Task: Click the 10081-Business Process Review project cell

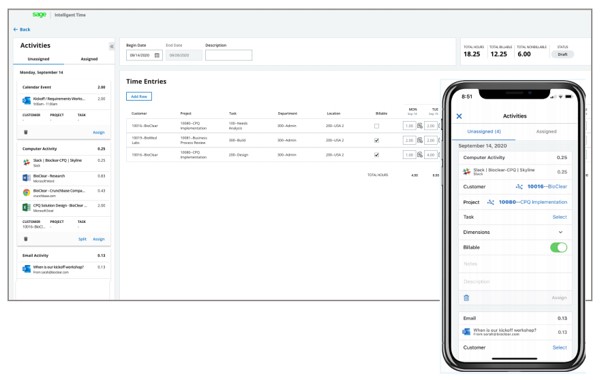Action: tap(194, 140)
